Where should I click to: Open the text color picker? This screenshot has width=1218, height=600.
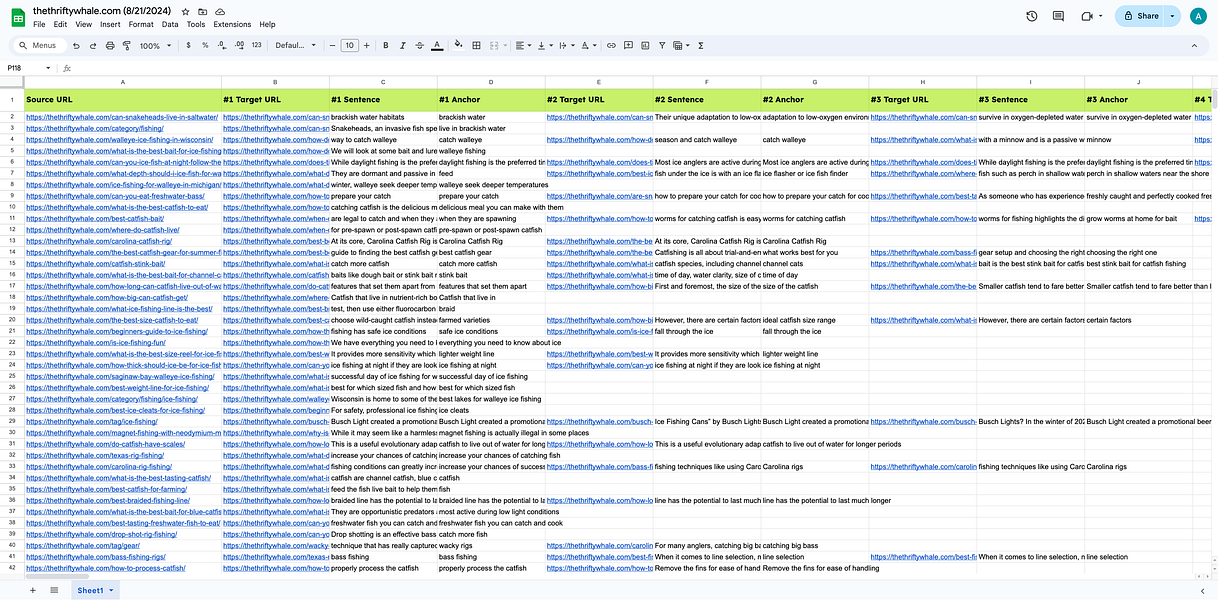436,45
